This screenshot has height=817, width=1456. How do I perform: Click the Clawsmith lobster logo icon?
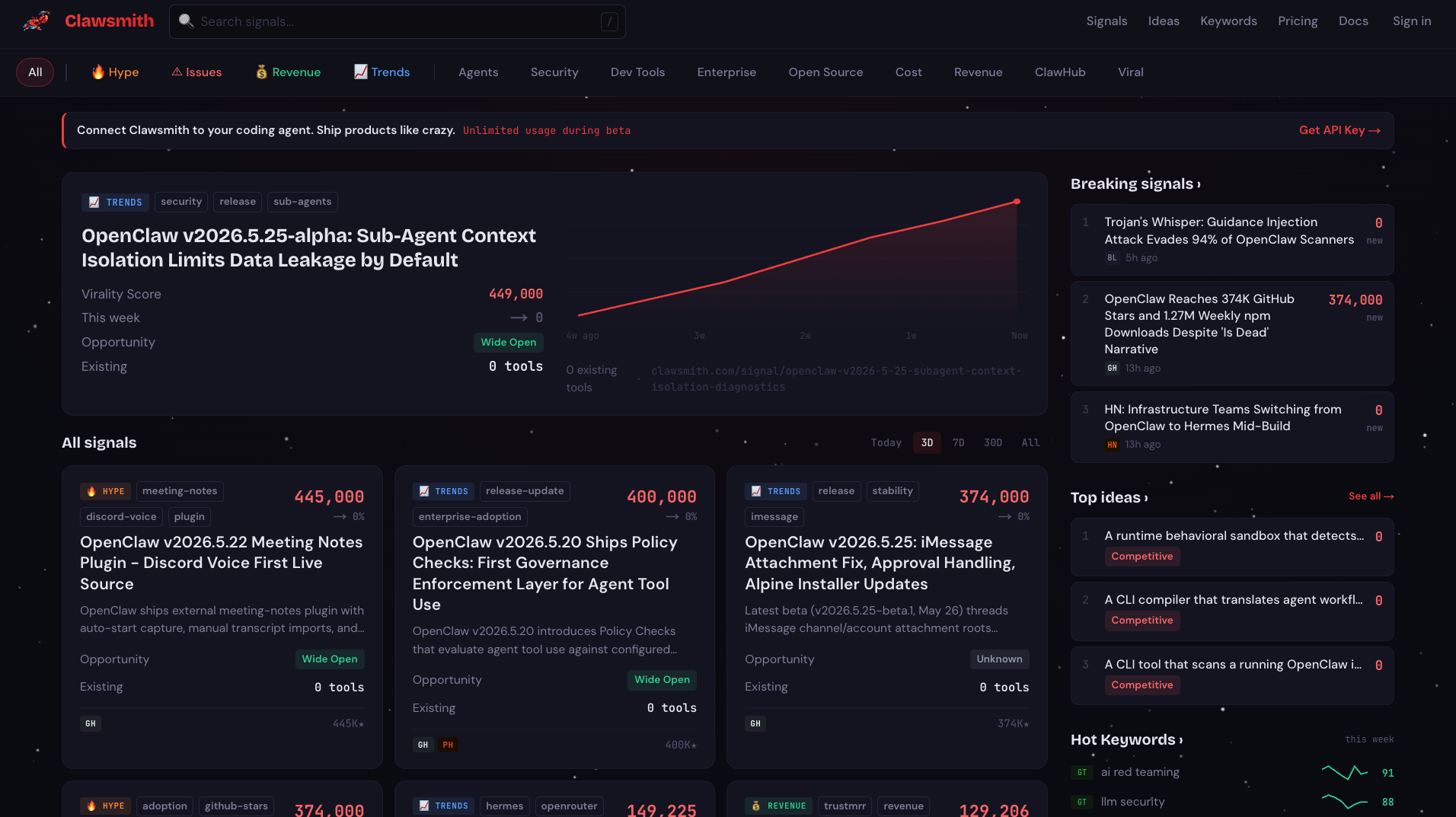click(x=37, y=21)
